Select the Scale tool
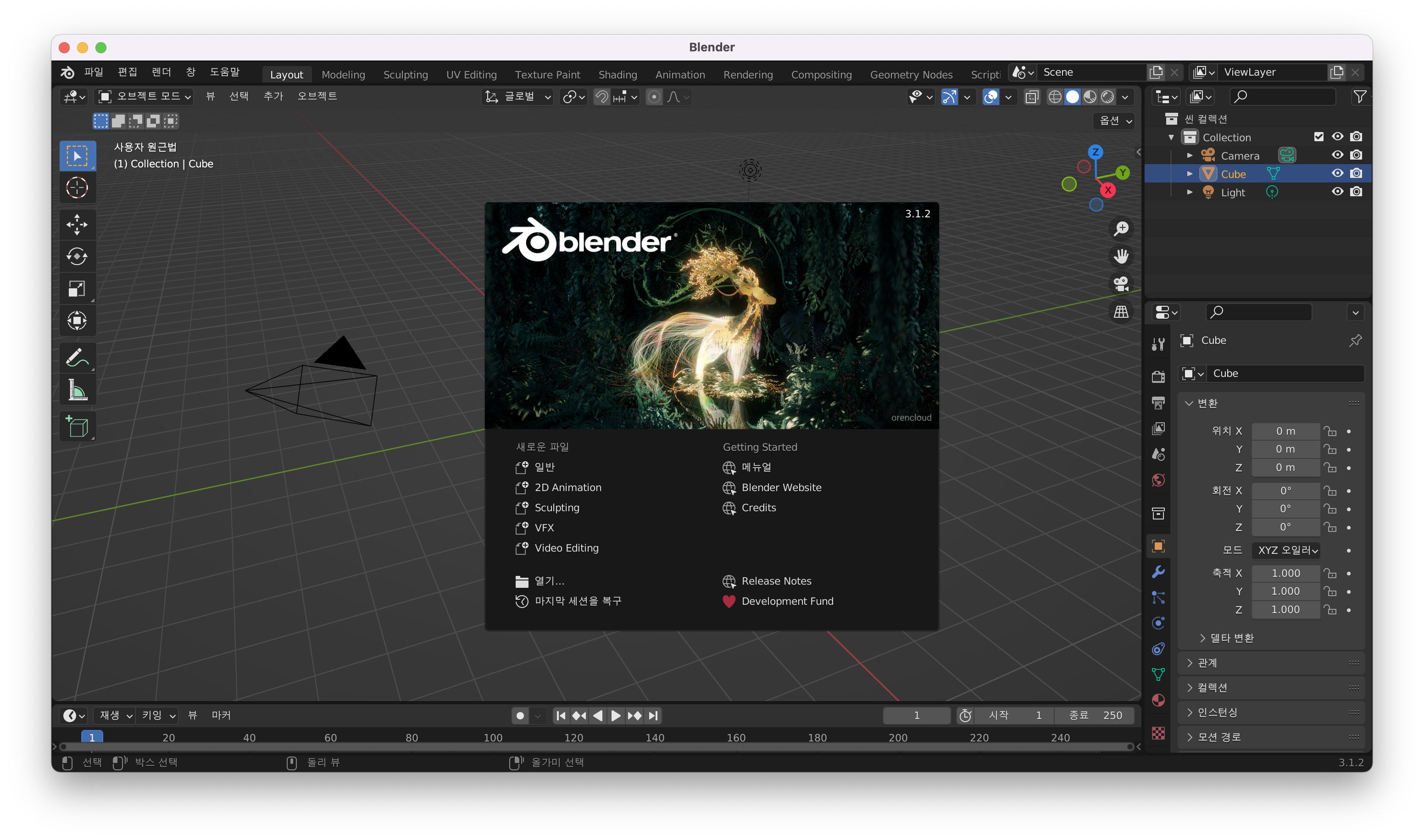 pyautogui.click(x=77, y=289)
